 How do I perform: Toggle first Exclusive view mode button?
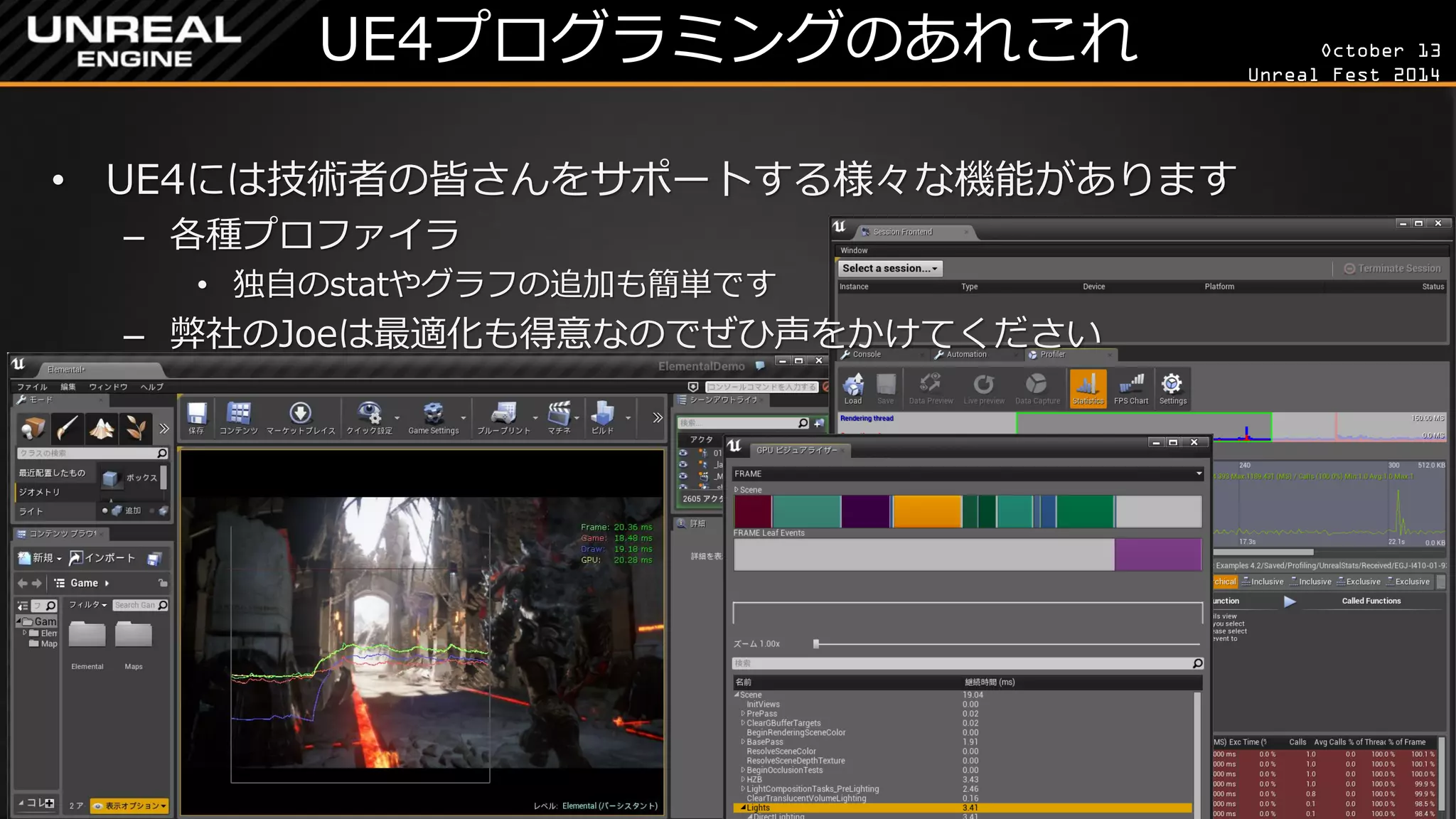(x=1359, y=582)
